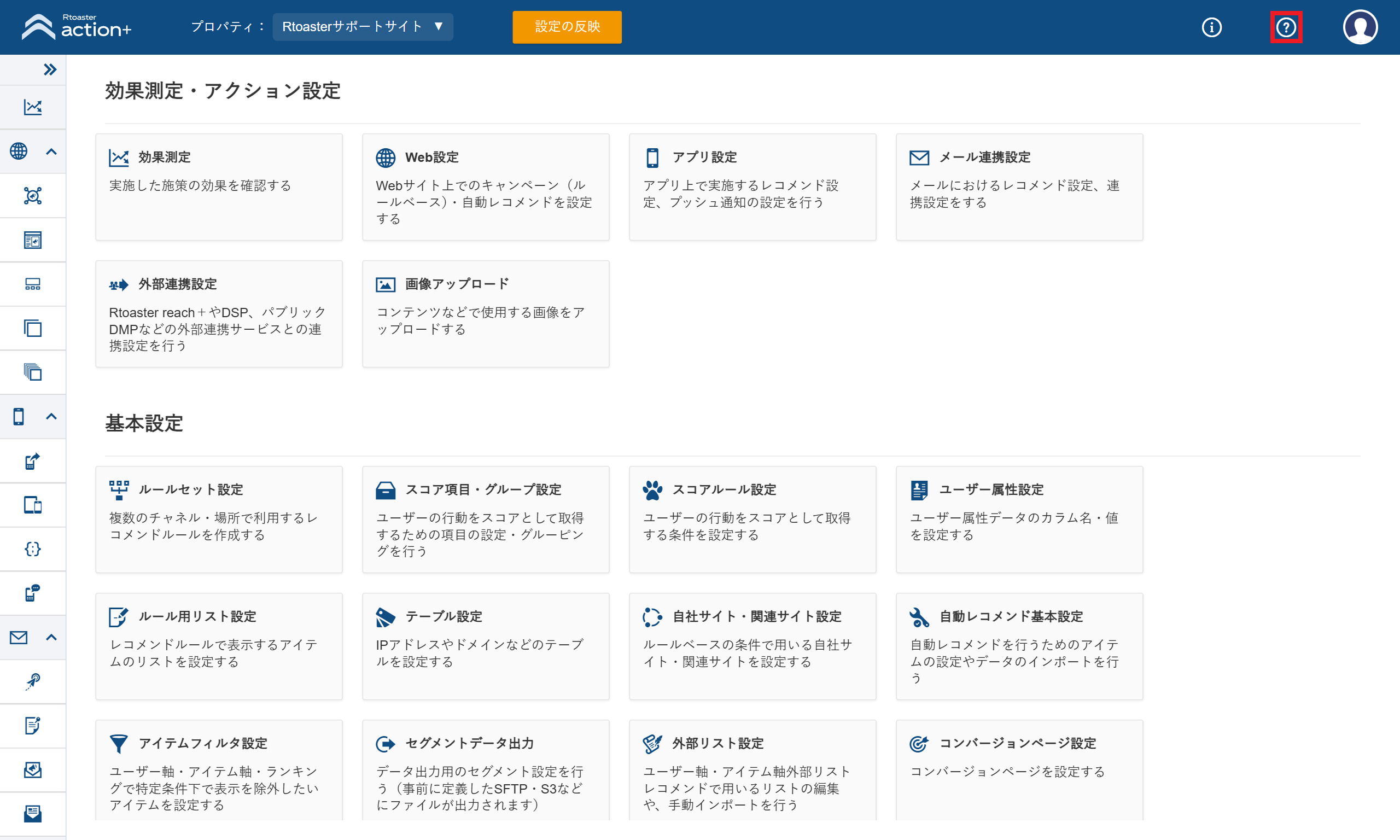Viewport: 1400px width, 840px height.
Task: Open the property dropdown Rtoasterサポートサイト
Action: pyautogui.click(x=363, y=27)
